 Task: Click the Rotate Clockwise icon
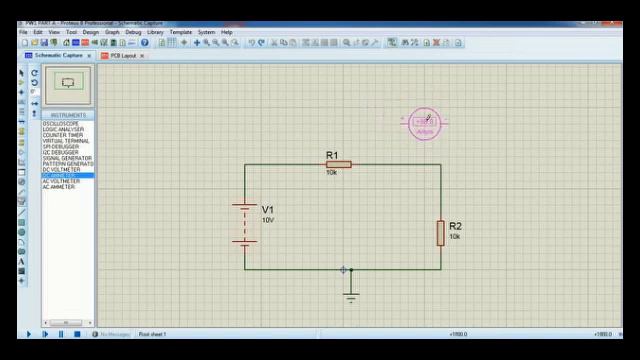(35, 73)
